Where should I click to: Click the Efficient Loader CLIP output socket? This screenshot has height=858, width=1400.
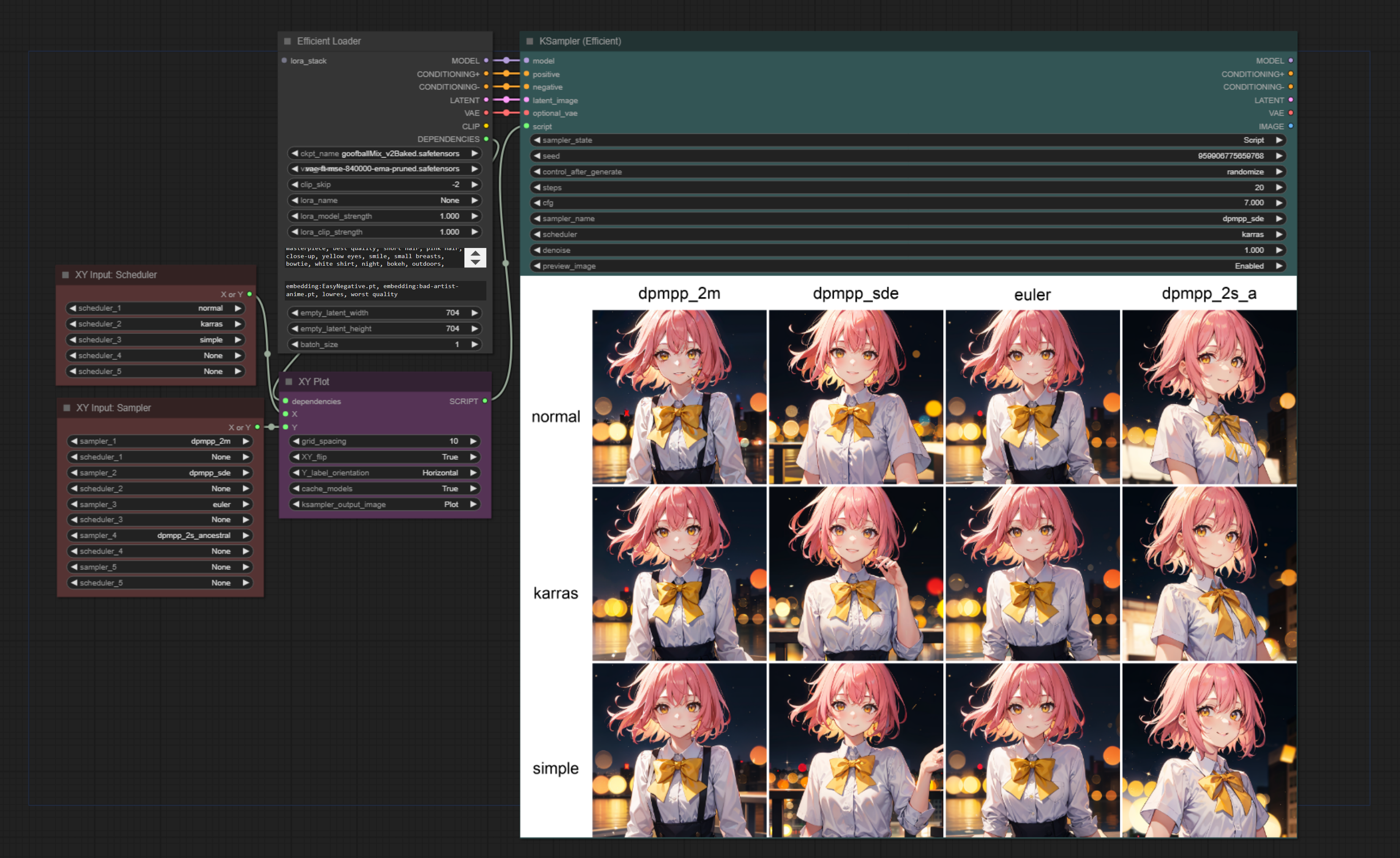pyautogui.click(x=486, y=126)
